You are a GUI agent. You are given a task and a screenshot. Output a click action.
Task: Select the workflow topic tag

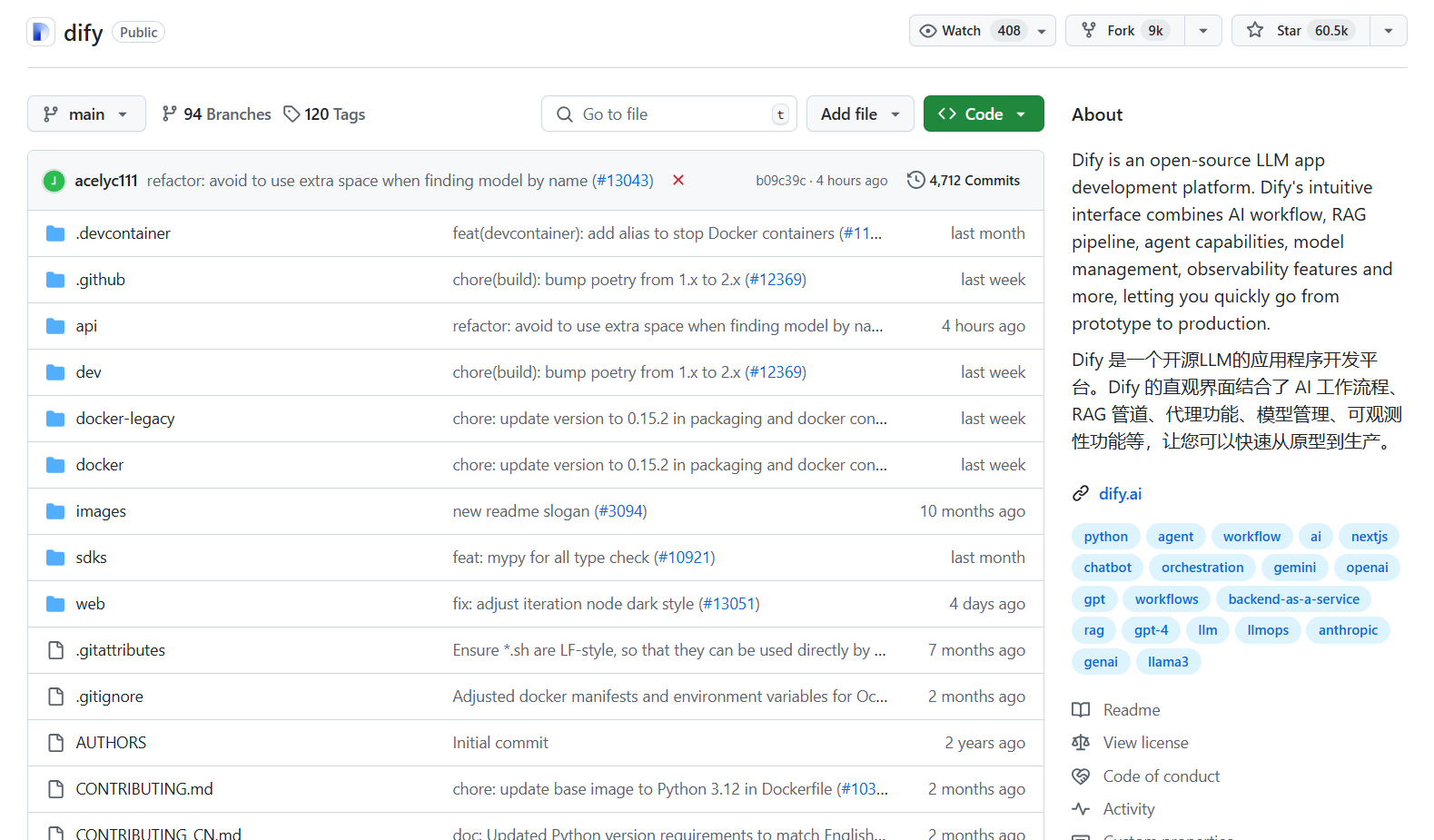click(1251, 537)
